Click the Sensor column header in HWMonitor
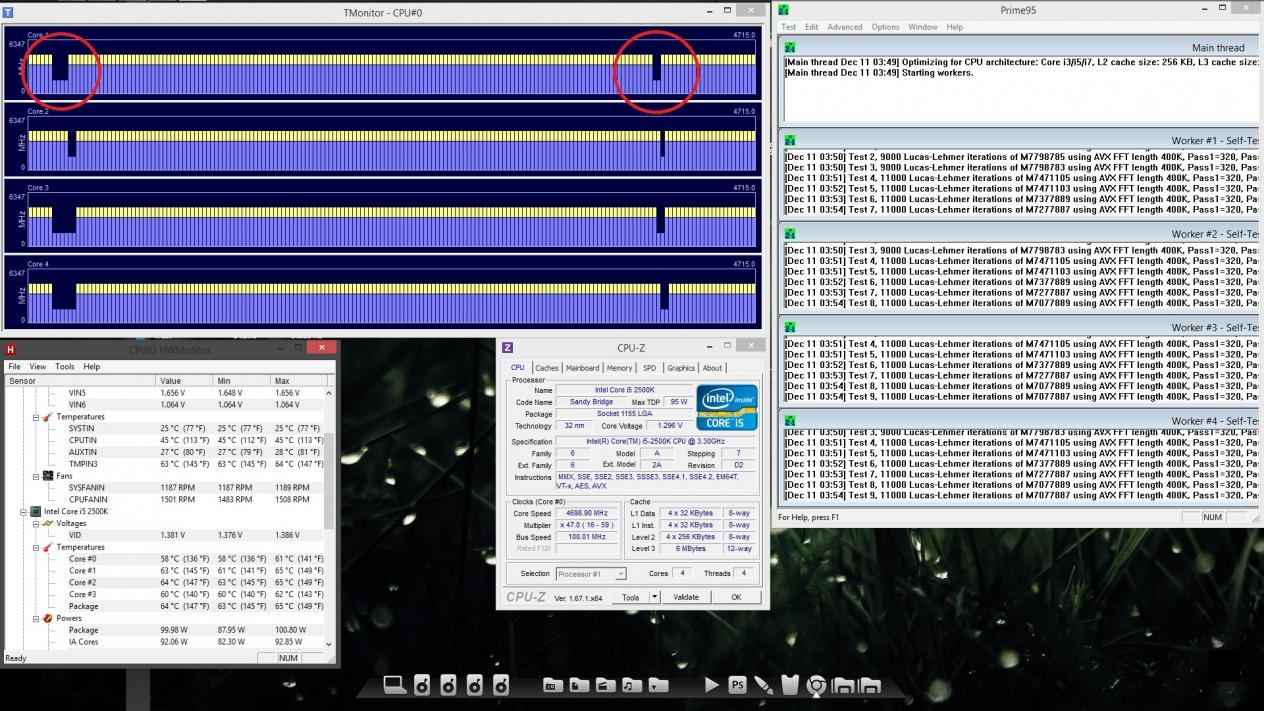Image resolution: width=1264 pixels, height=711 pixels. pos(79,381)
